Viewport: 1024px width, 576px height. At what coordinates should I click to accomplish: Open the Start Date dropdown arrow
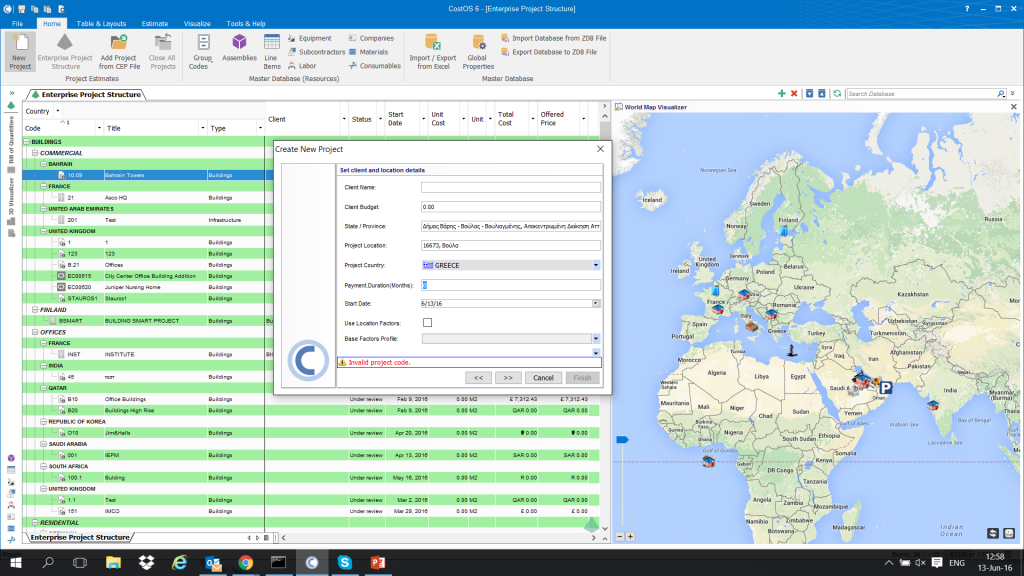tap(596, 304)
